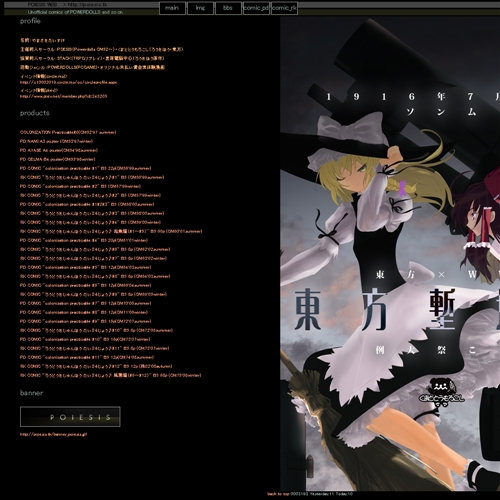Viewport: 500px width, 500px height.
Task: Select PD COMIC colonization practicable #7 entry
Action: 86,303
